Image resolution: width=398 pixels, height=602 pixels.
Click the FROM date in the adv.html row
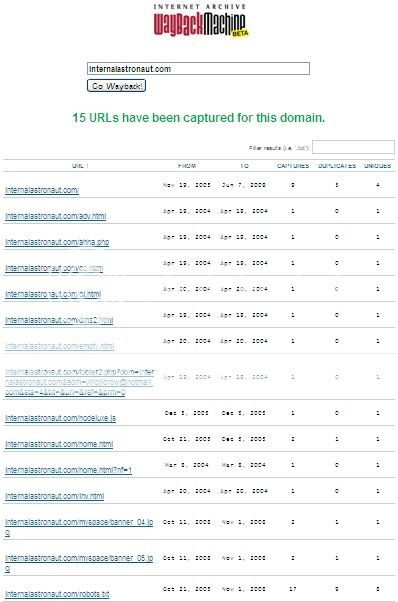(187, 211)
